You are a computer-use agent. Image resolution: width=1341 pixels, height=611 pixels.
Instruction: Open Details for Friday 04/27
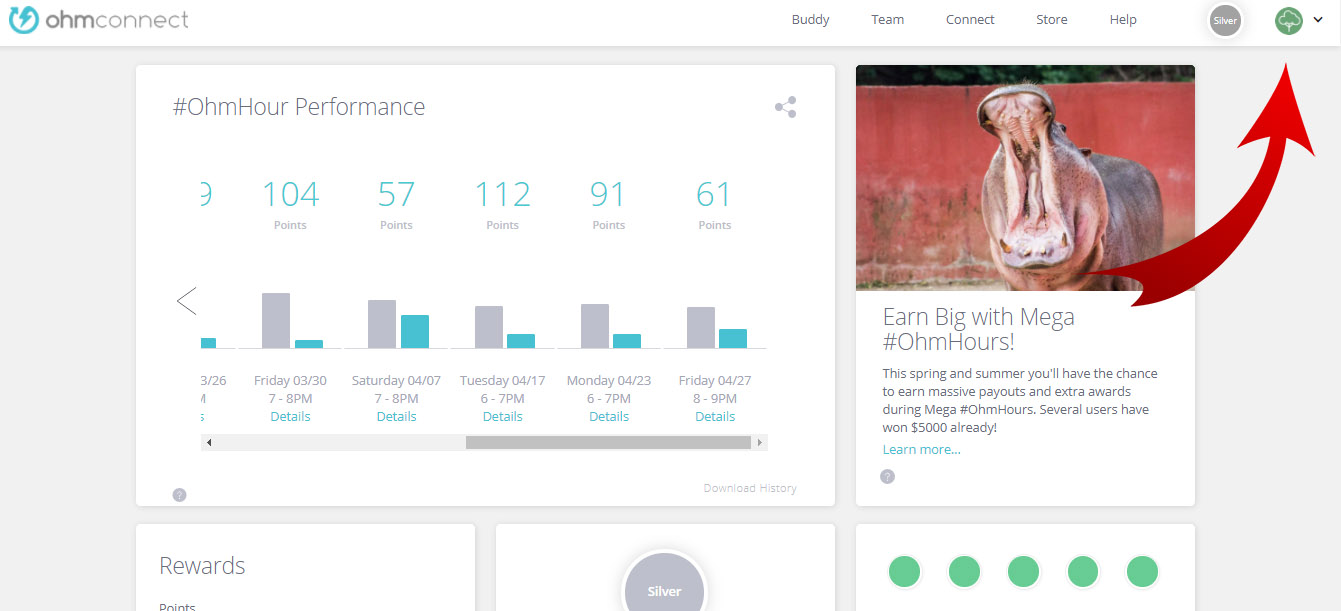point(715,416)
